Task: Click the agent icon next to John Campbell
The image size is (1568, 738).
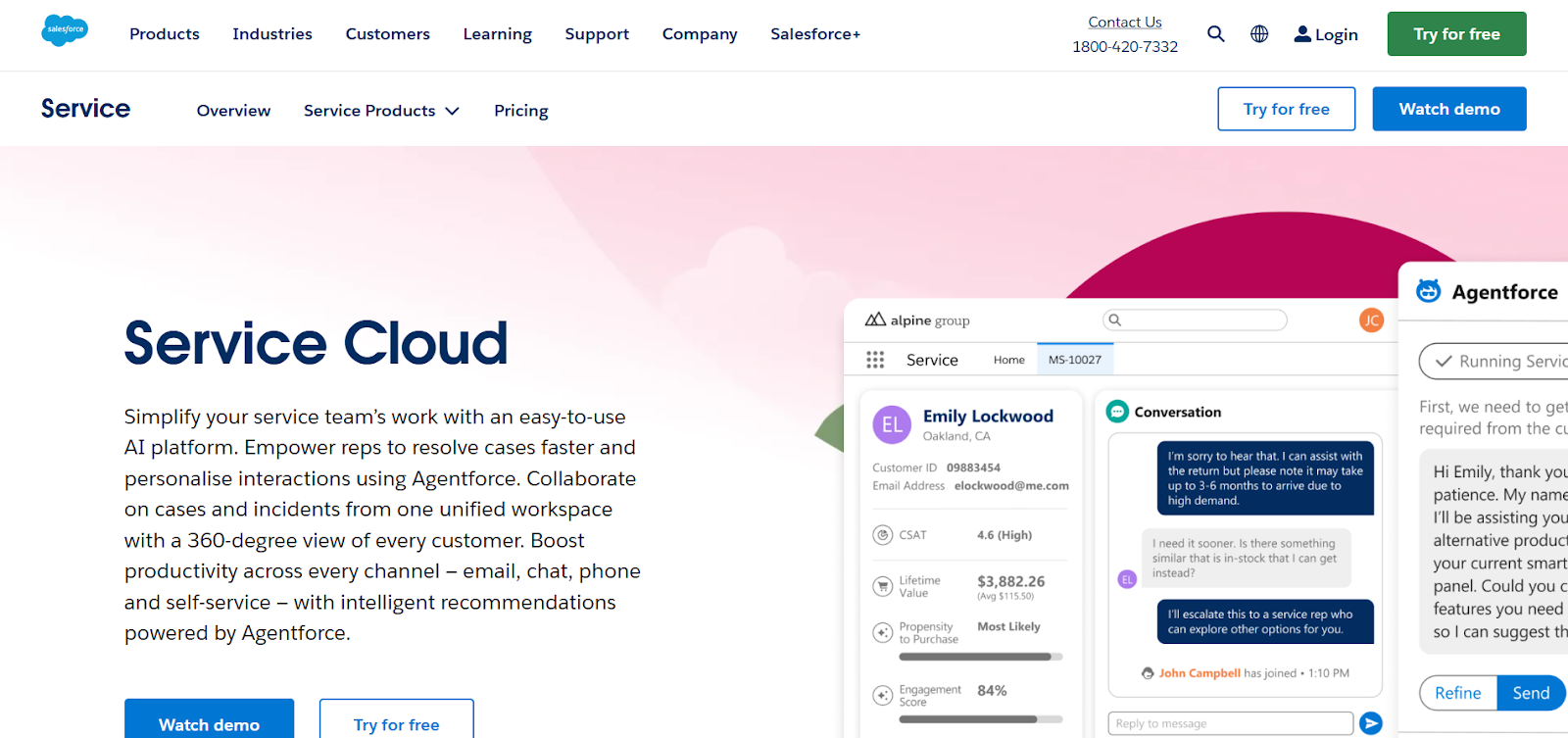Action: coord(1148,673)
